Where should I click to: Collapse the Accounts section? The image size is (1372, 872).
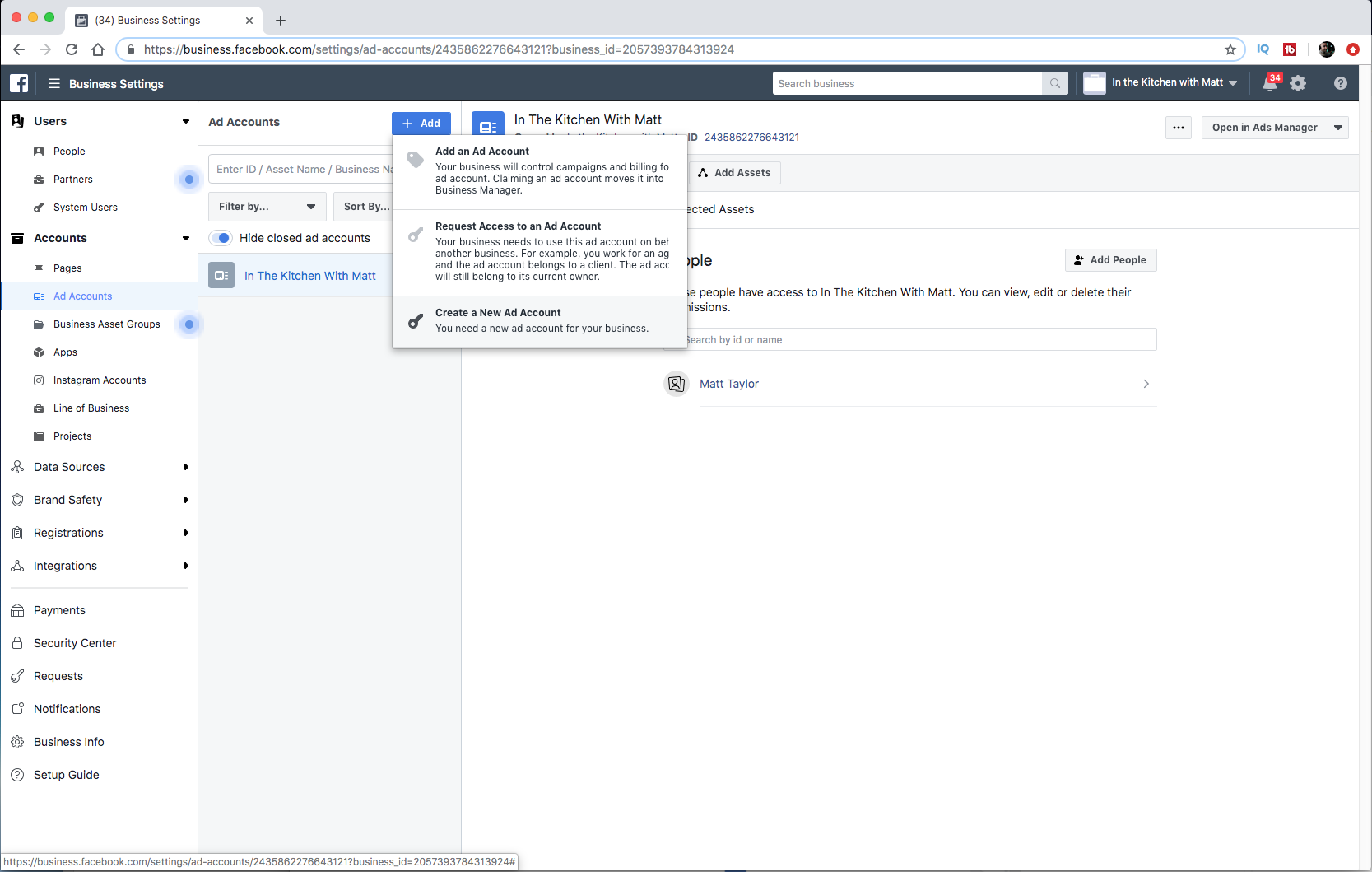click(186, 238)
